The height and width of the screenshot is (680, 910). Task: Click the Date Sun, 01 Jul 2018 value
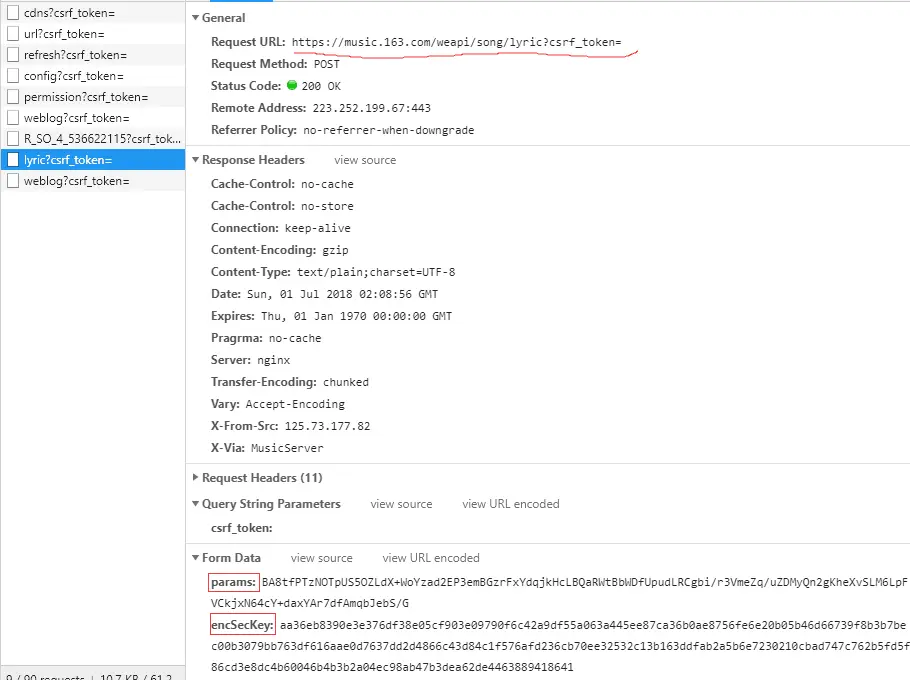pyautogui.click(x=342, y=295)
